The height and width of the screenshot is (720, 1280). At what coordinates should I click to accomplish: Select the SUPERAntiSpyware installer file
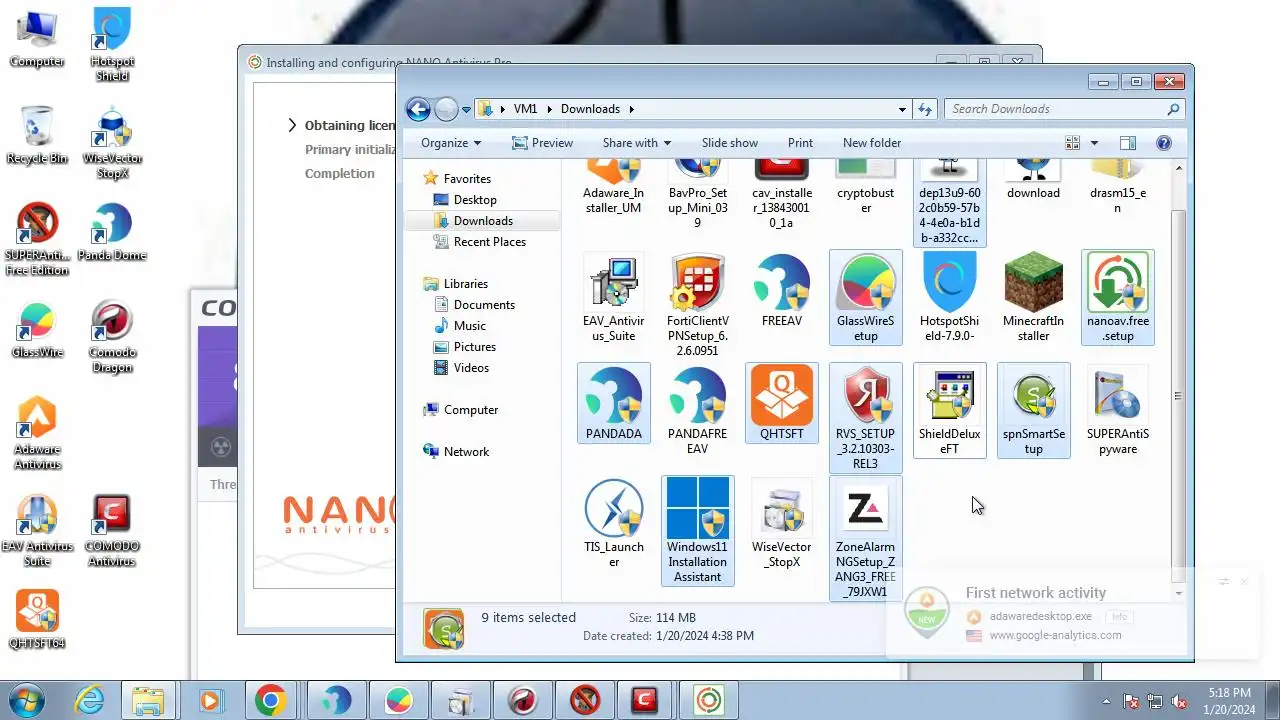(1118, 410)
